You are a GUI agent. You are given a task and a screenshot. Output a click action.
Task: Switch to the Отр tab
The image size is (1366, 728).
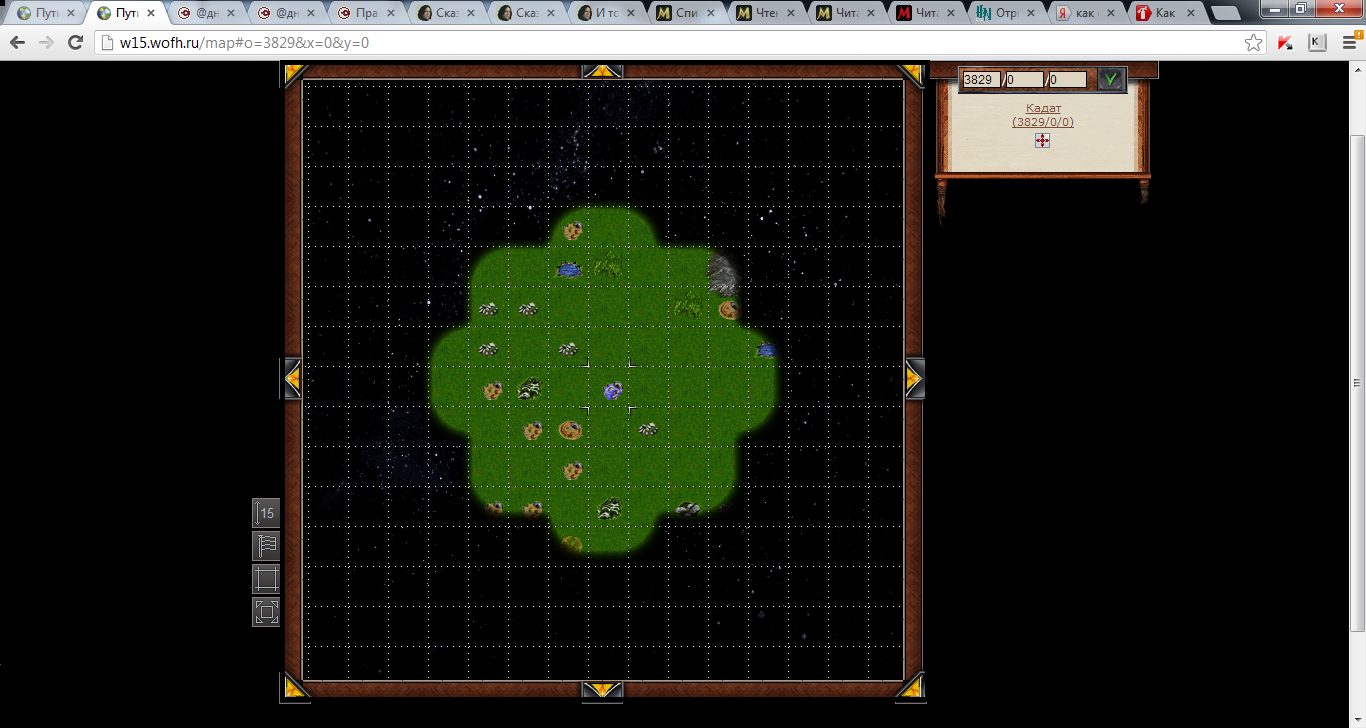[1006, 14]
